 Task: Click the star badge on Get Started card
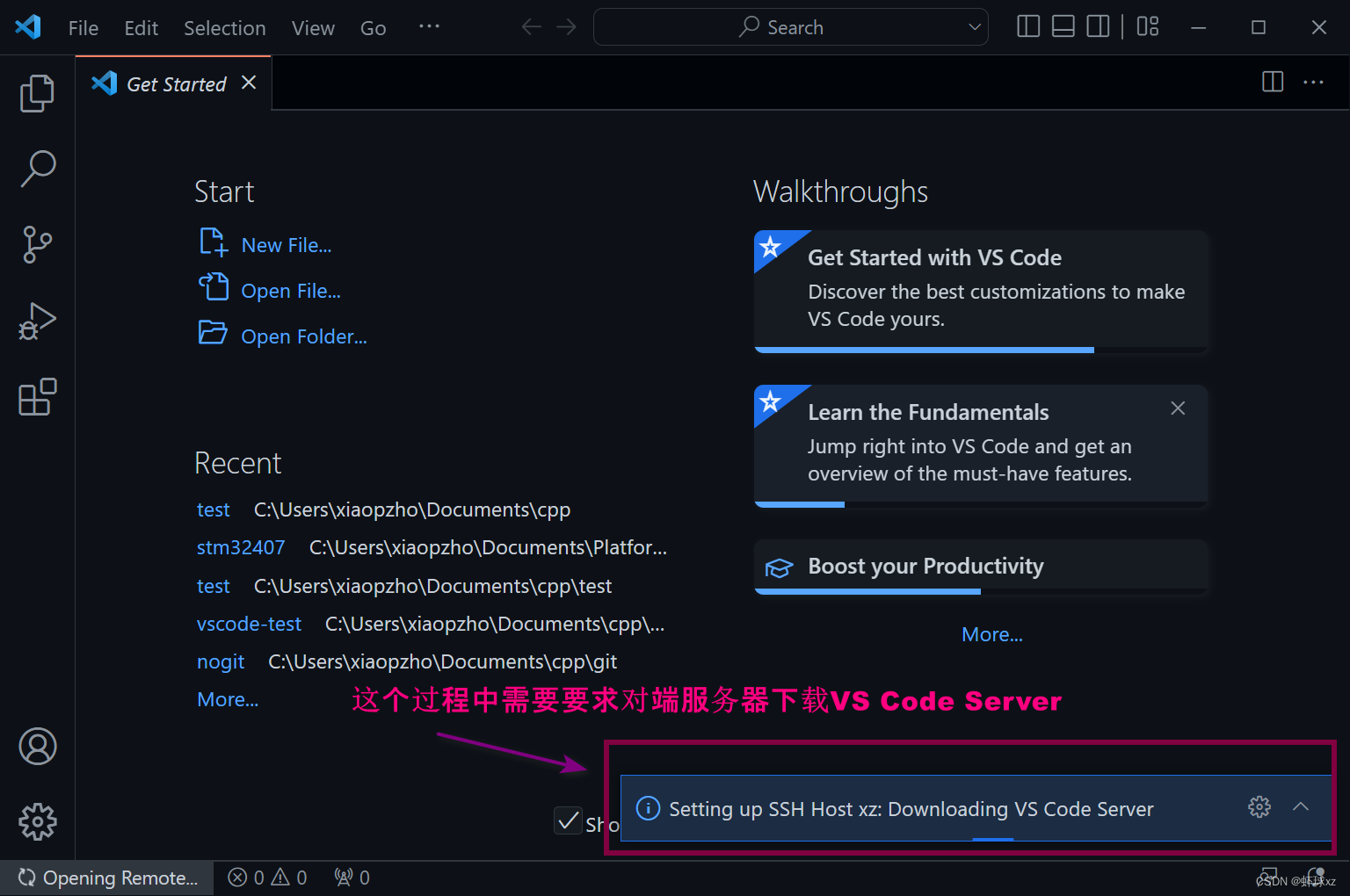pos(770,247)
